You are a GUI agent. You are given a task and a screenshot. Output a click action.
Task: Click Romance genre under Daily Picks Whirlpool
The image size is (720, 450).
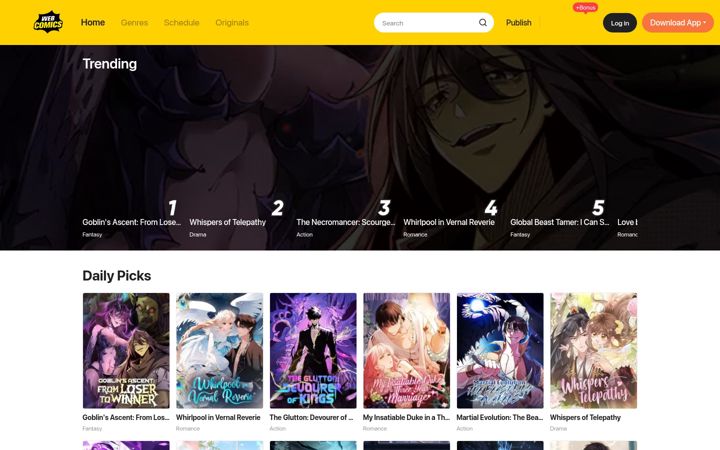point(188,428)
